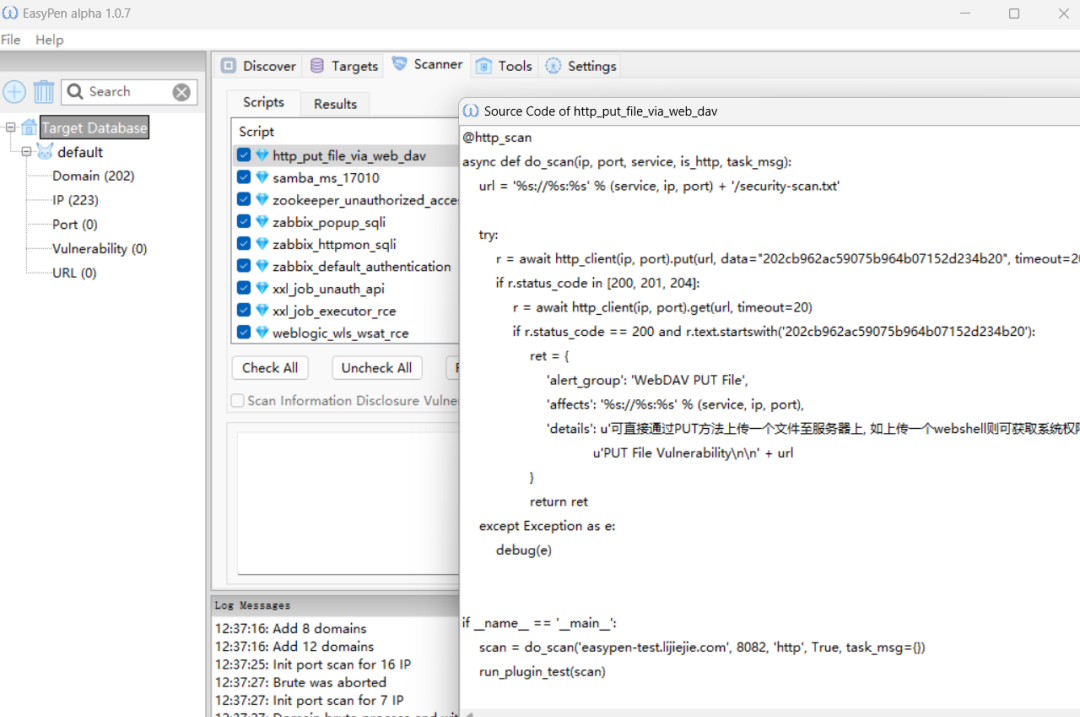Uncheck the zabbix_popup_sqli script
Image resolution: width=1080 pixels, height=717 pixels.
tap(244, 221)
